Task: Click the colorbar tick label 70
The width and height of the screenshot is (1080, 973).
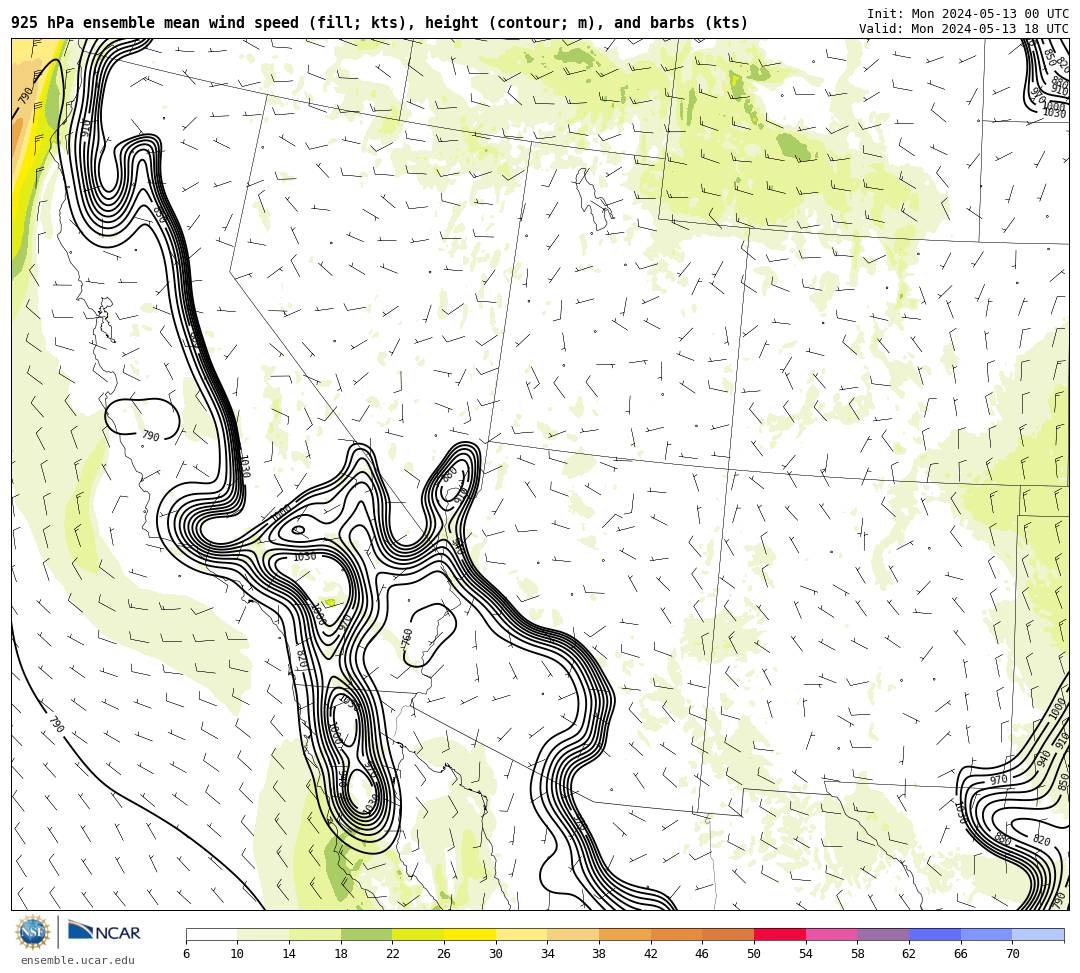Action: [1012, 954]
